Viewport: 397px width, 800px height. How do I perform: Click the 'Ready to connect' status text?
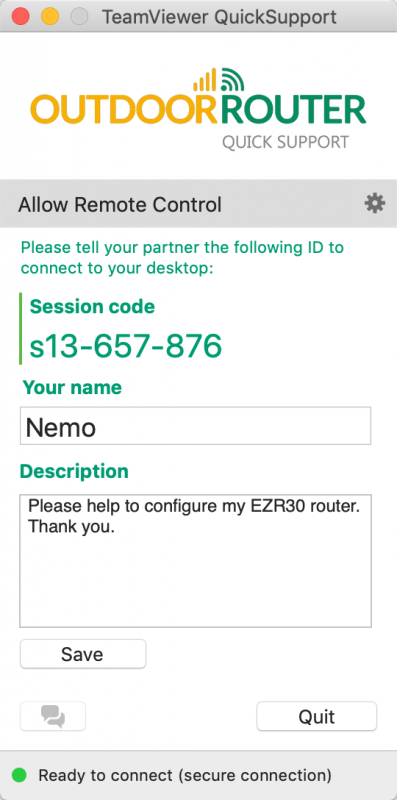pos(185,776)
